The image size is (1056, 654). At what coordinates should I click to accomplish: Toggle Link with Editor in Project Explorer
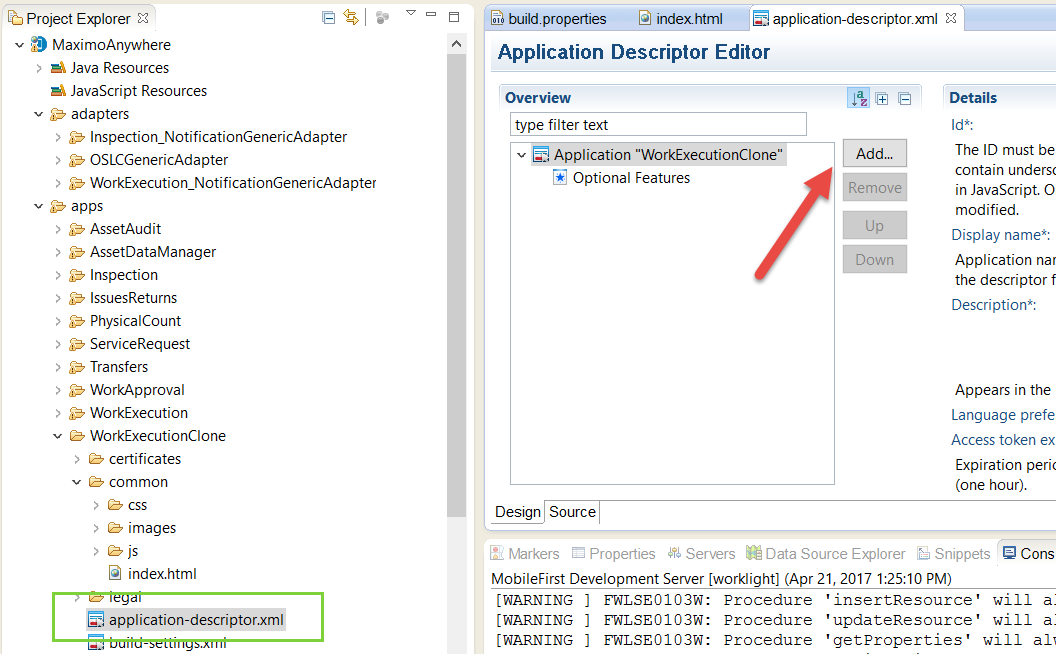point(350,18)
